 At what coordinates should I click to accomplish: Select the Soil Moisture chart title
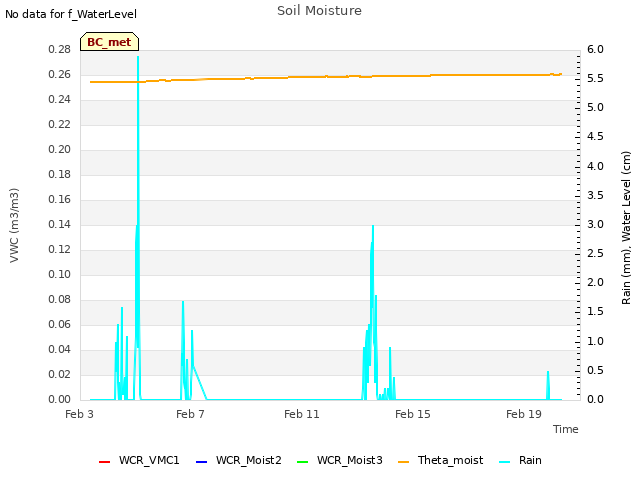(x=319, y=11)
